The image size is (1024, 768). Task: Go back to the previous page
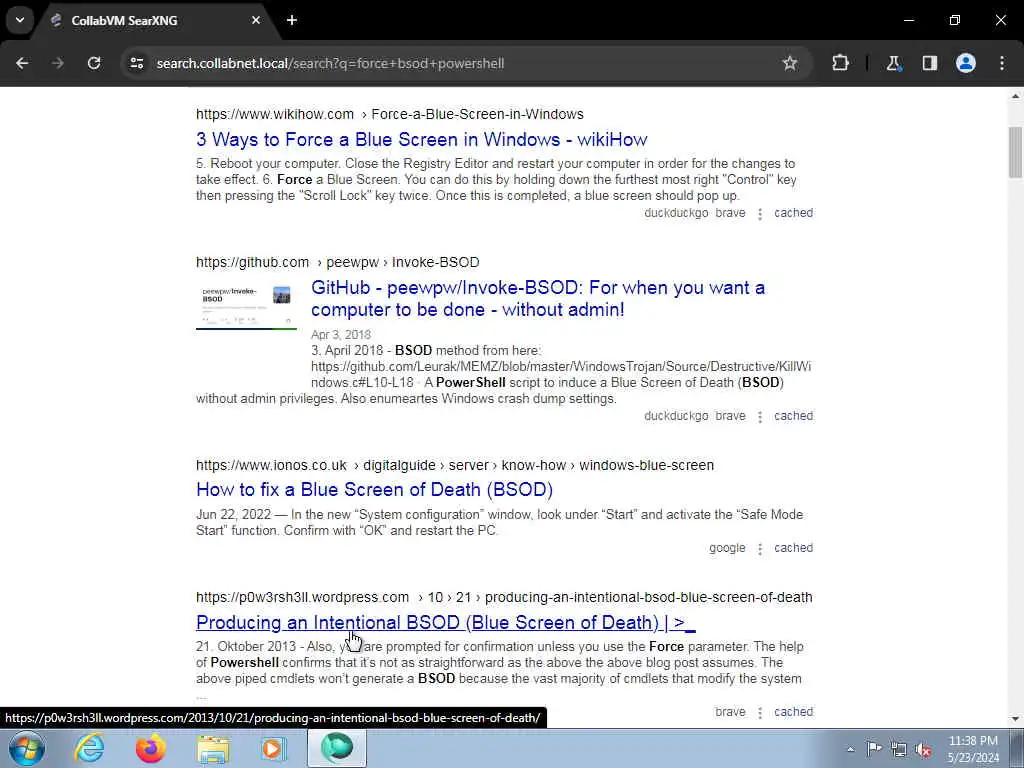click(22, 63)
